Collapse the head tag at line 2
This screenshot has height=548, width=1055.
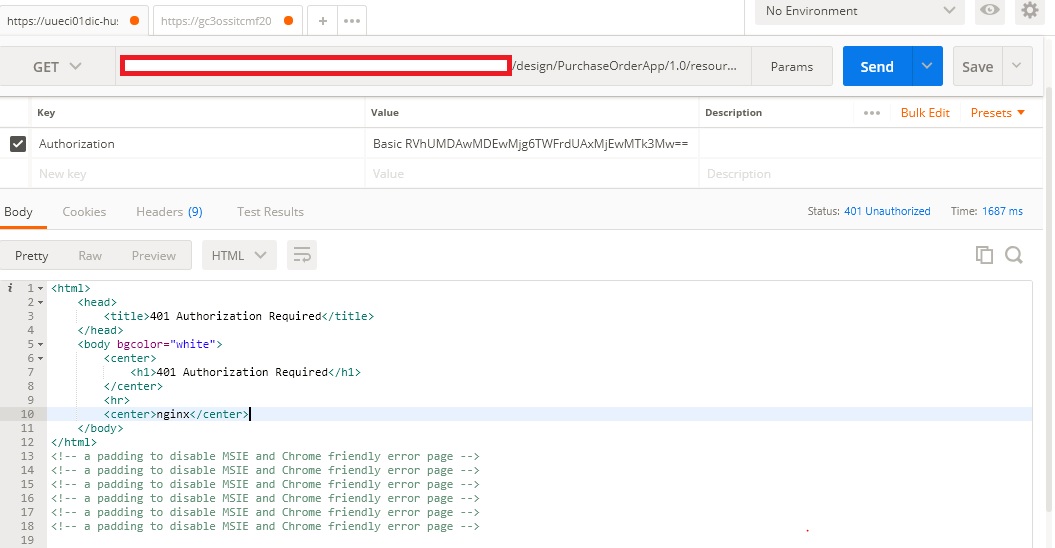(40, 303)
